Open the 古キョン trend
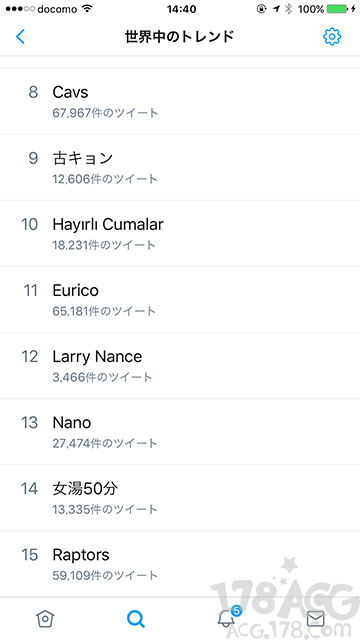This screenshot has width=360, height=640. [180, 167]
